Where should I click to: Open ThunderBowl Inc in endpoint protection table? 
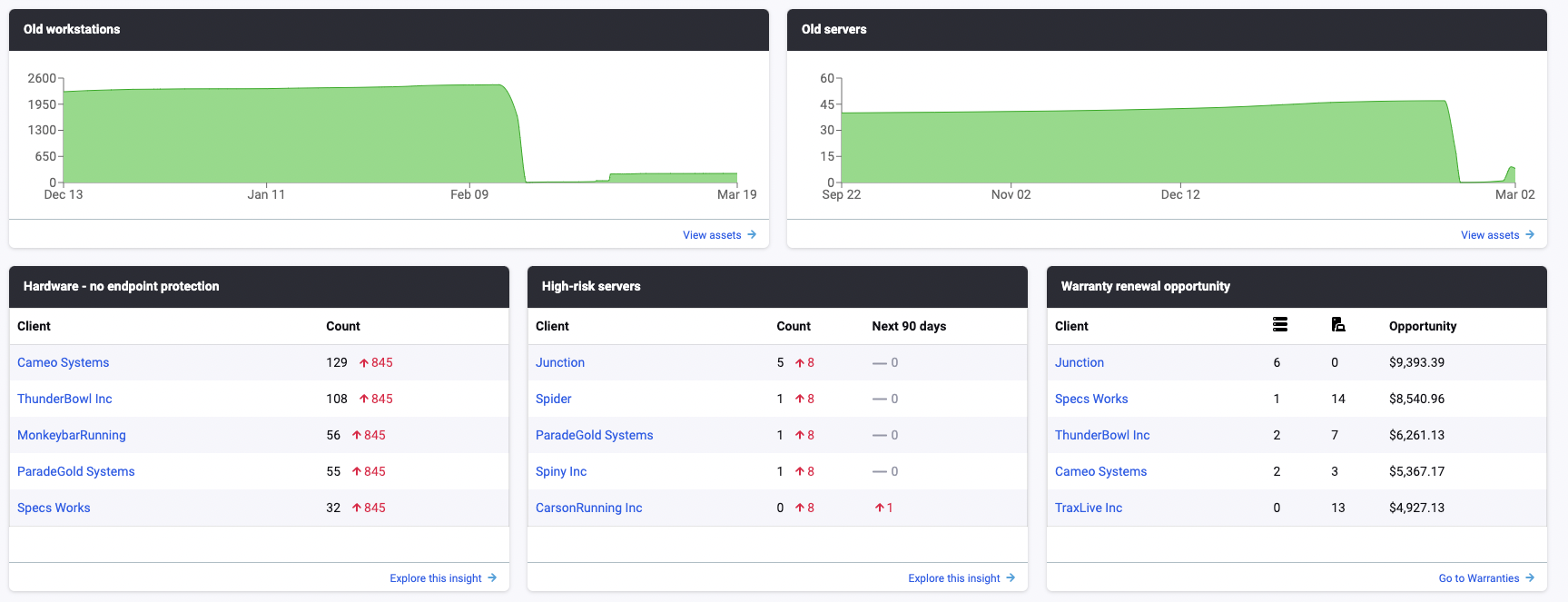(x=64, y=399)
